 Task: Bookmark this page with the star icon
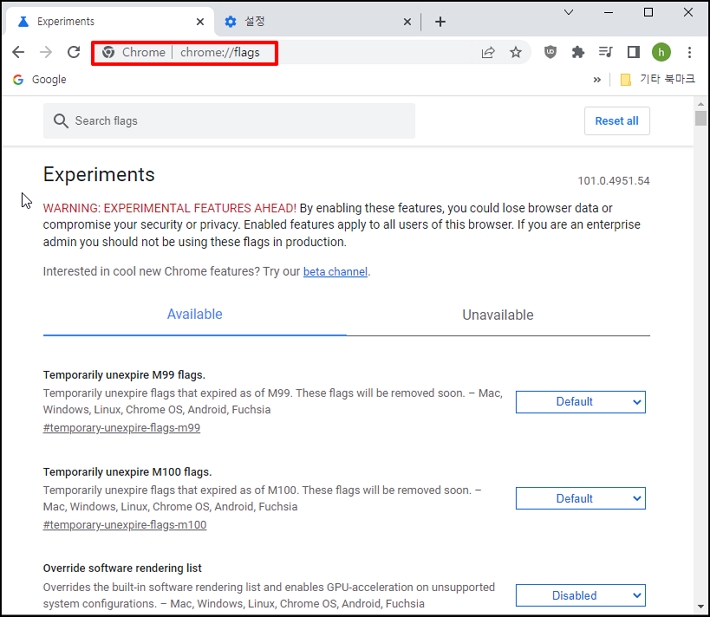(516, 53)
